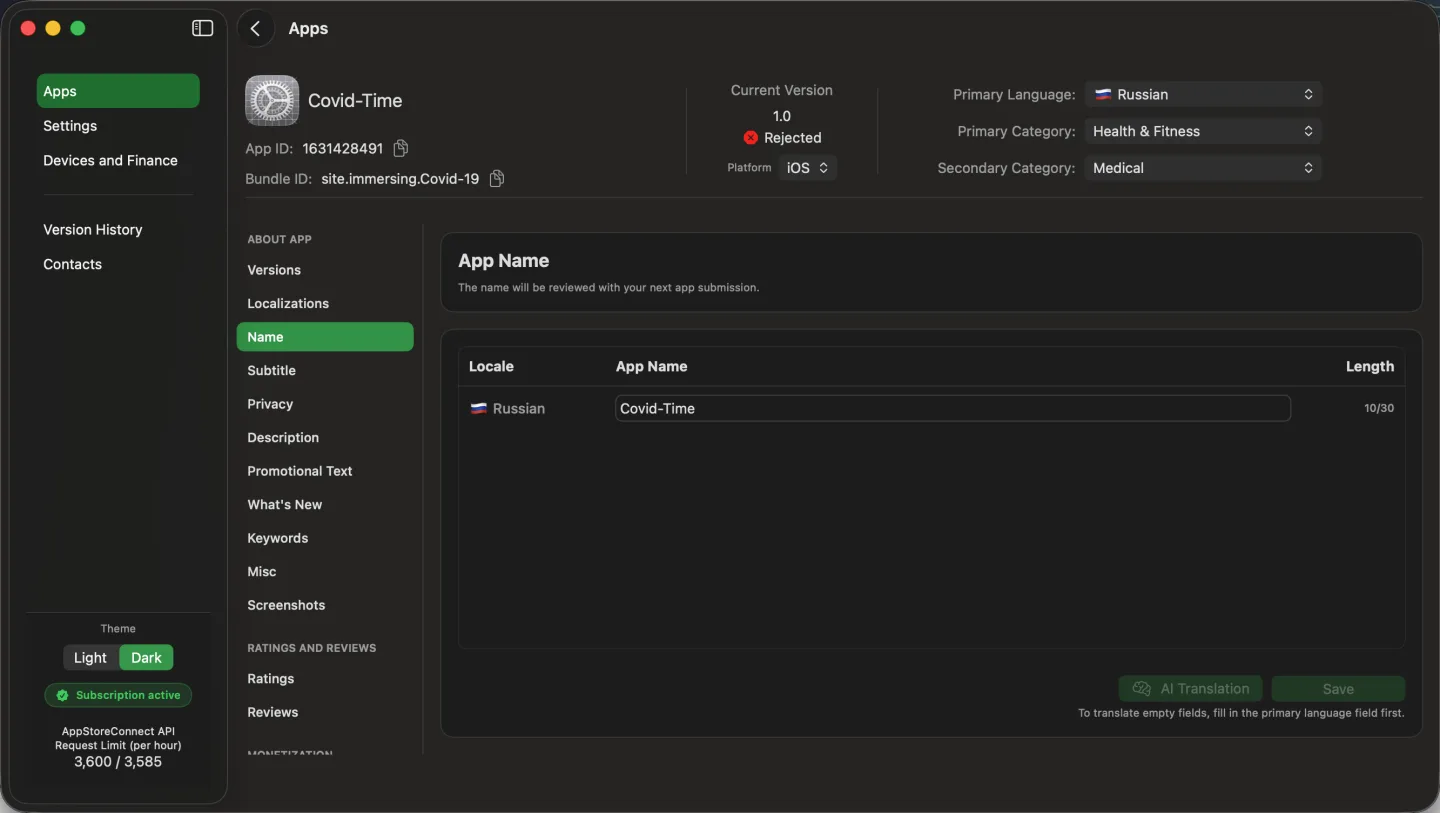Click the AI Translation button
Image resolution: width=1440 pixels, height=813 pixels.
[1190, 688]
